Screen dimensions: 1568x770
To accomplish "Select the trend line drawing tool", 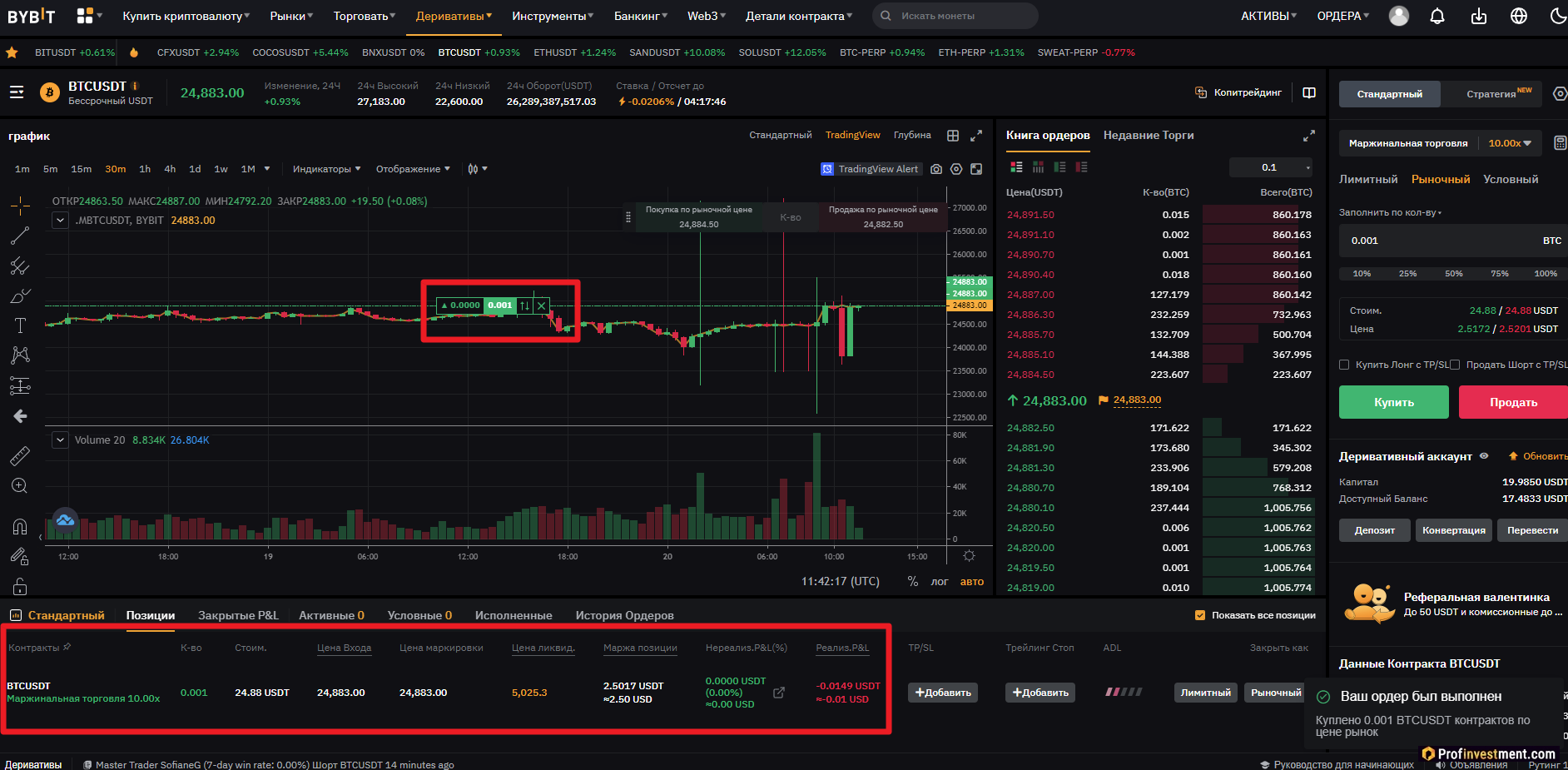I will coord(20,236).
